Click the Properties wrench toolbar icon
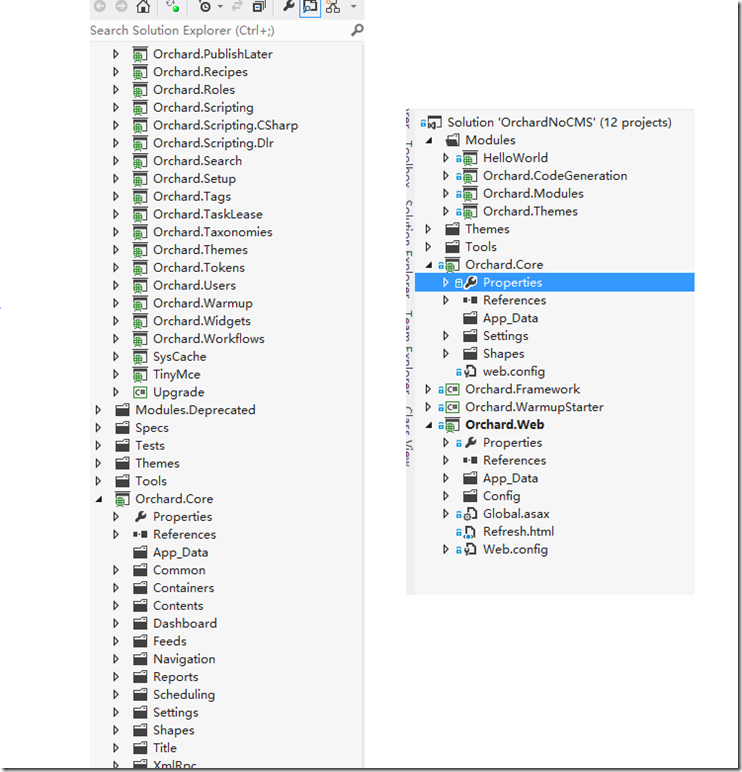This screenshot has width=742, height=772. pyautogui.click(x=289, y=6)
